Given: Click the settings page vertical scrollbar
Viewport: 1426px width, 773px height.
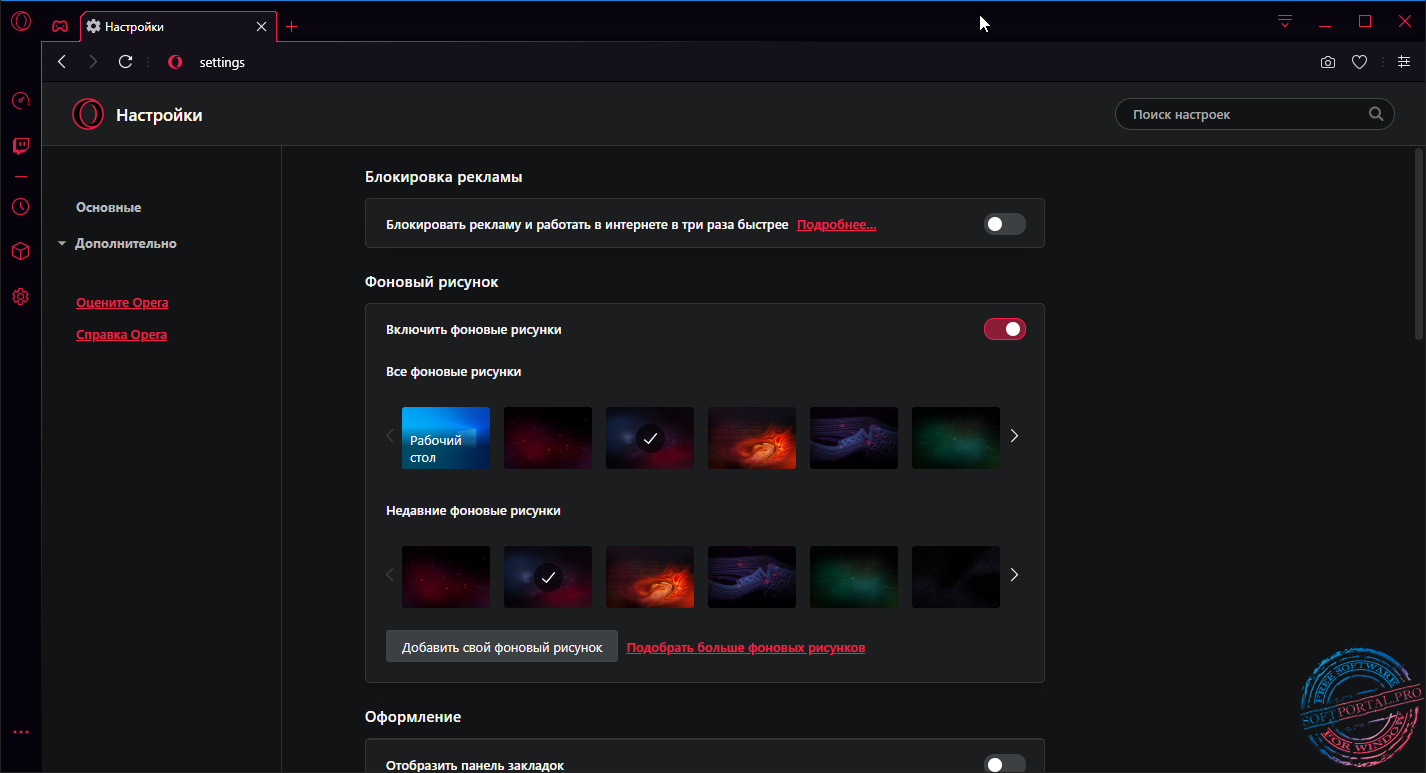Looking at the screenshot, I should [1419, 243].
